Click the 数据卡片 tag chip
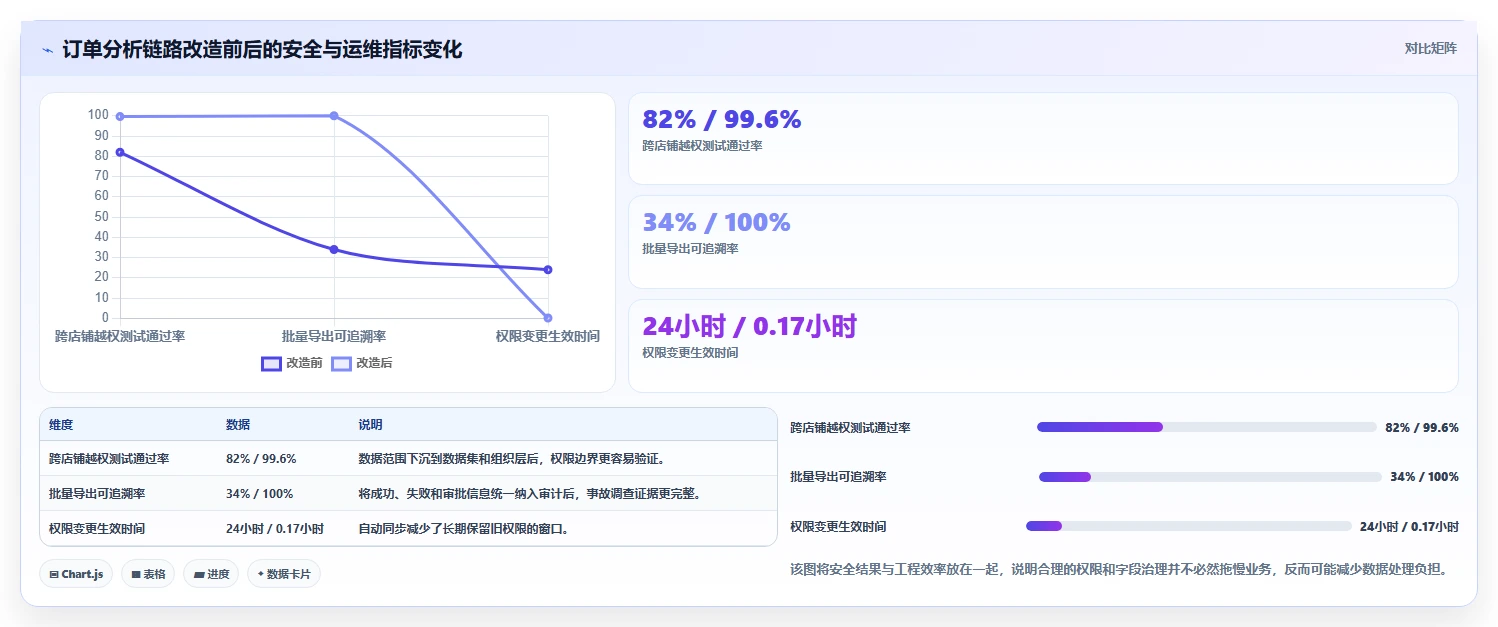This screenshot has height=627, width=1498. click(284, 574)
